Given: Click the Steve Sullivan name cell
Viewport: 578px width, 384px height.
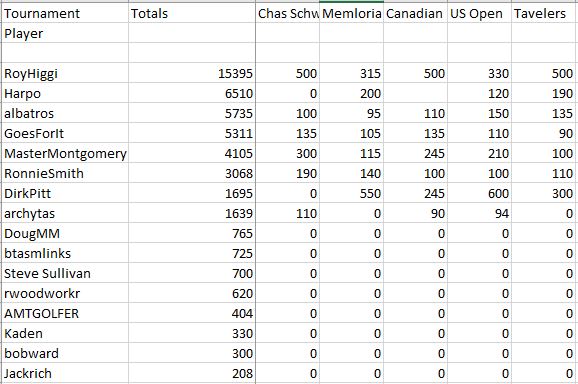Looking at the screenshot, I should coord(65,273).
